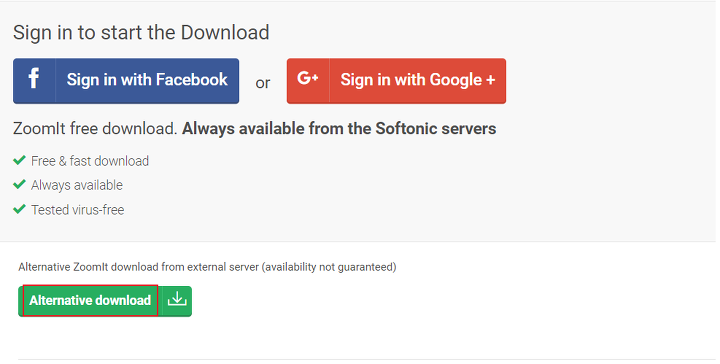720x364 pixels.
Task: Click "Alternative ZoomIt download from external server" text
Action: pos(139,267)
